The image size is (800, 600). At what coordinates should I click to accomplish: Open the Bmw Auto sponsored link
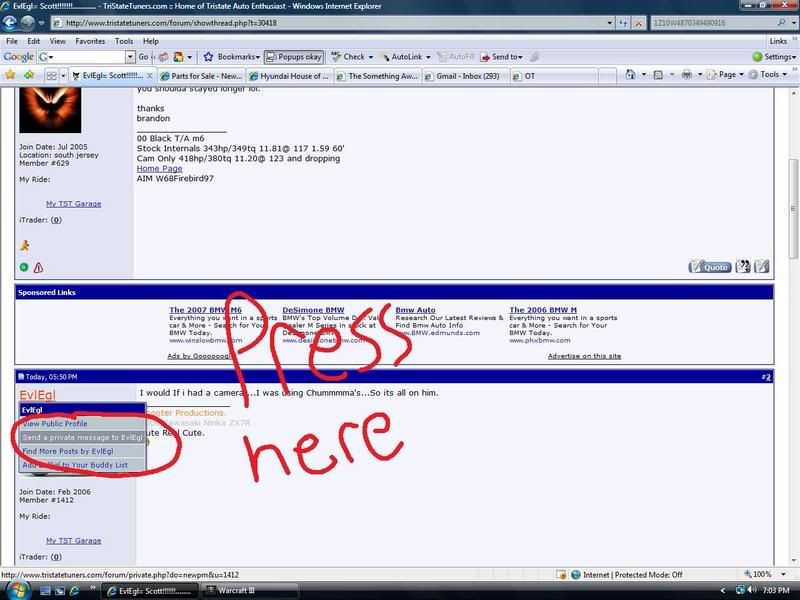[415, 310]
